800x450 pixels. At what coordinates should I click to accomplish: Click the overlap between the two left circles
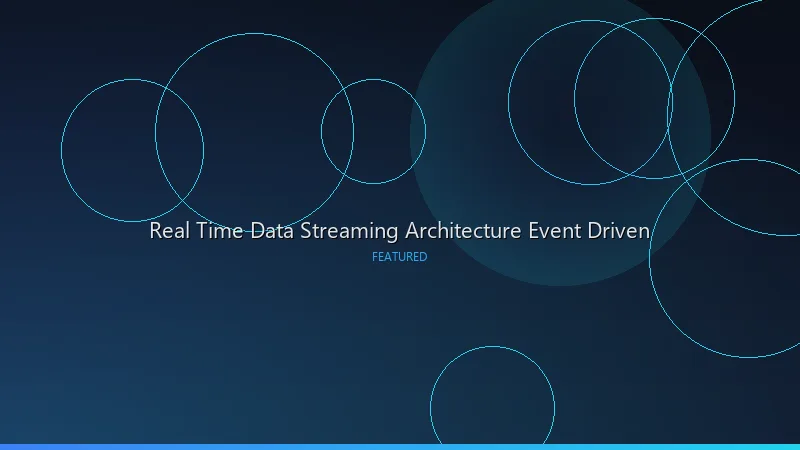pos(180,150)
